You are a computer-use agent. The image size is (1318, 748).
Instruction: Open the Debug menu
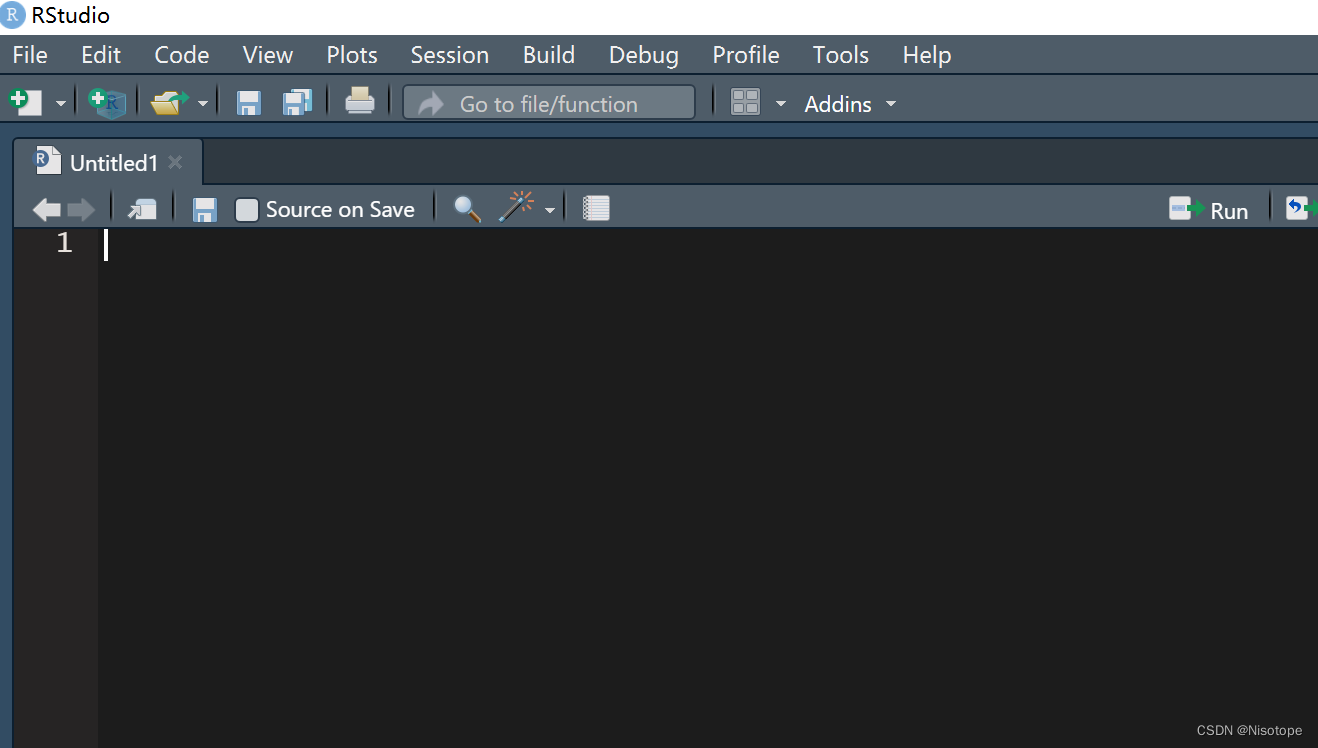pyautogui.click(x=644, y=55)
